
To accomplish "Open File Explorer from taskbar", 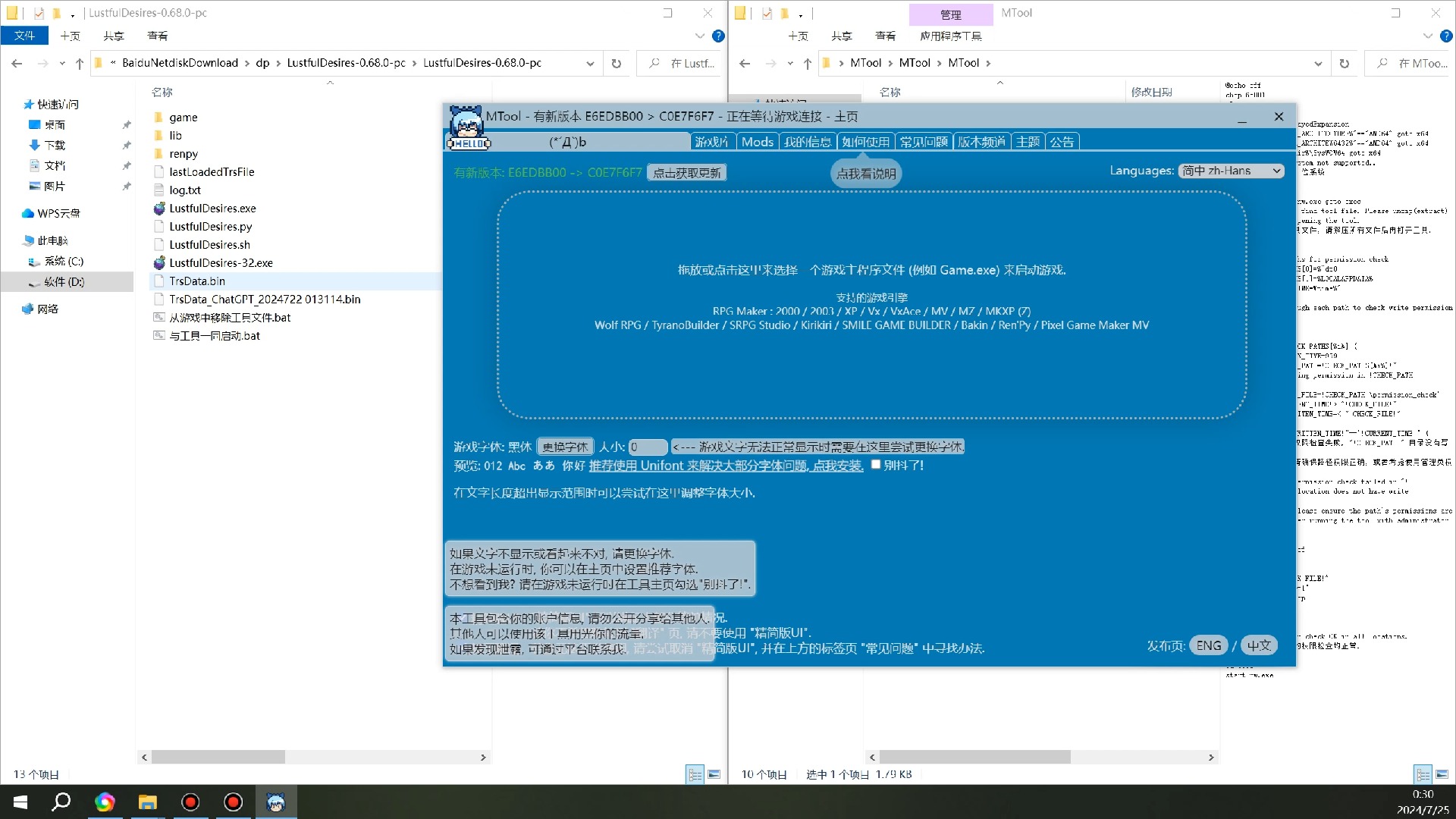I will point(147,802).
